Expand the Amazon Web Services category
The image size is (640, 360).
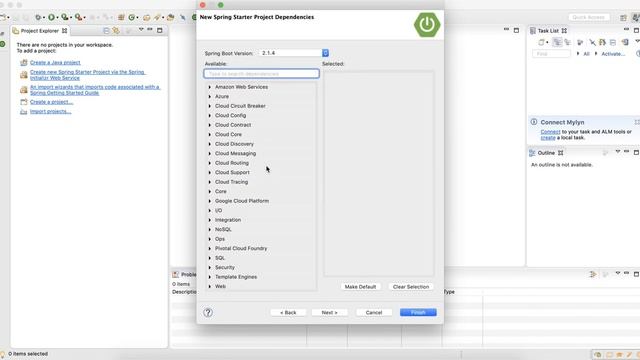tap(210, 87)
